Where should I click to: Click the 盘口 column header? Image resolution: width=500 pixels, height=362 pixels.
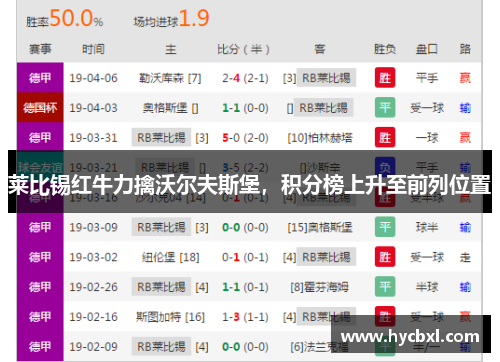click(x=427, y=49)
